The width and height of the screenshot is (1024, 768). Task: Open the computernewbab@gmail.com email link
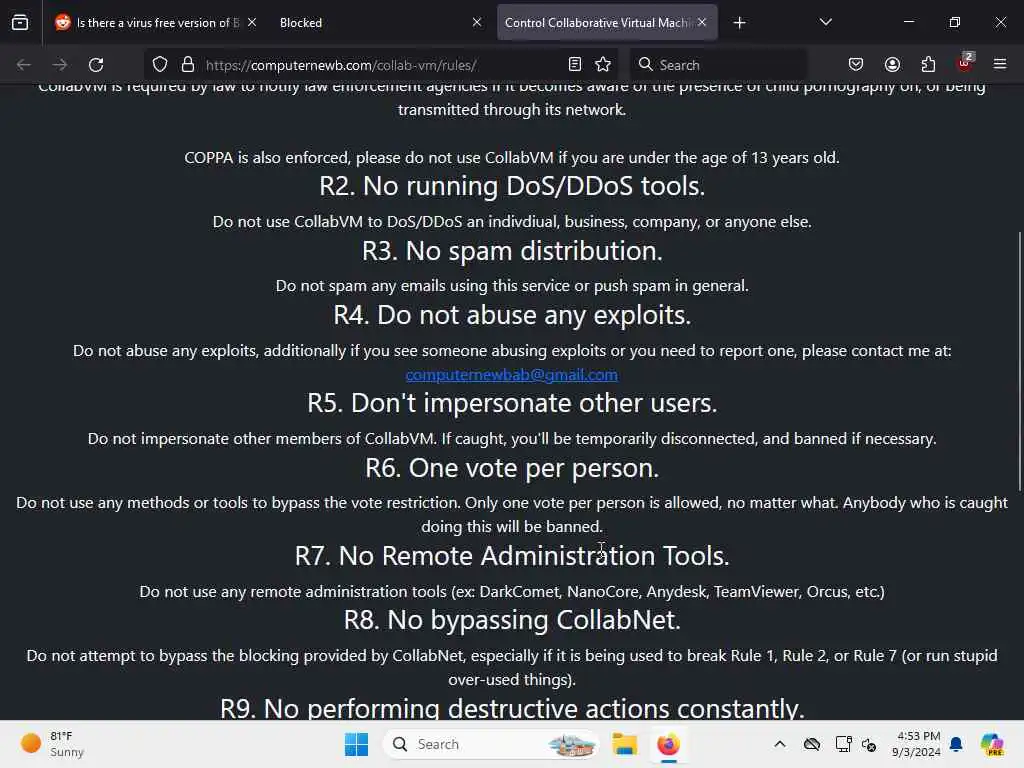(511, 375)
